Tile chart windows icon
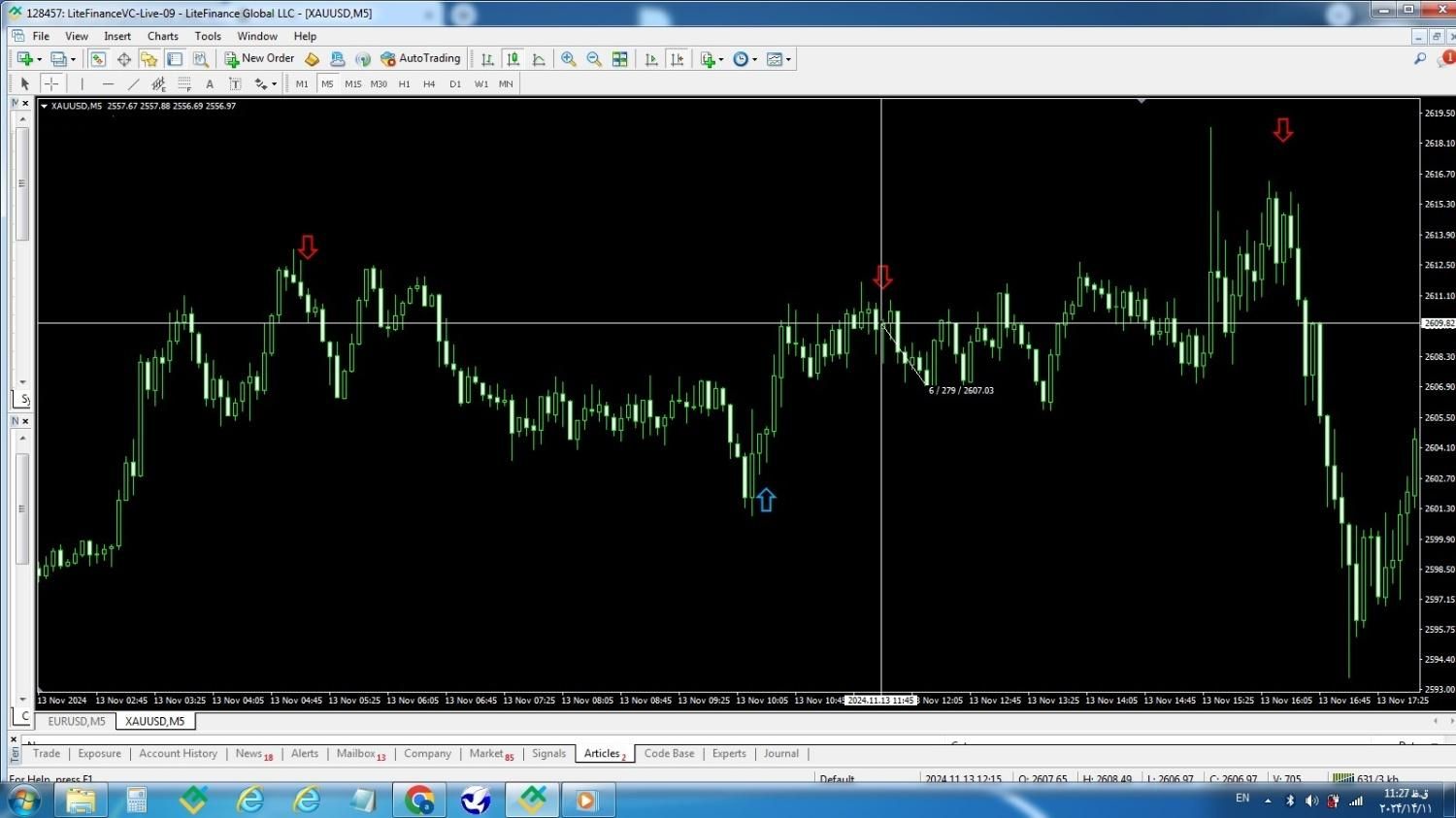Screen dimensions: 1456x818 [619, 59]
